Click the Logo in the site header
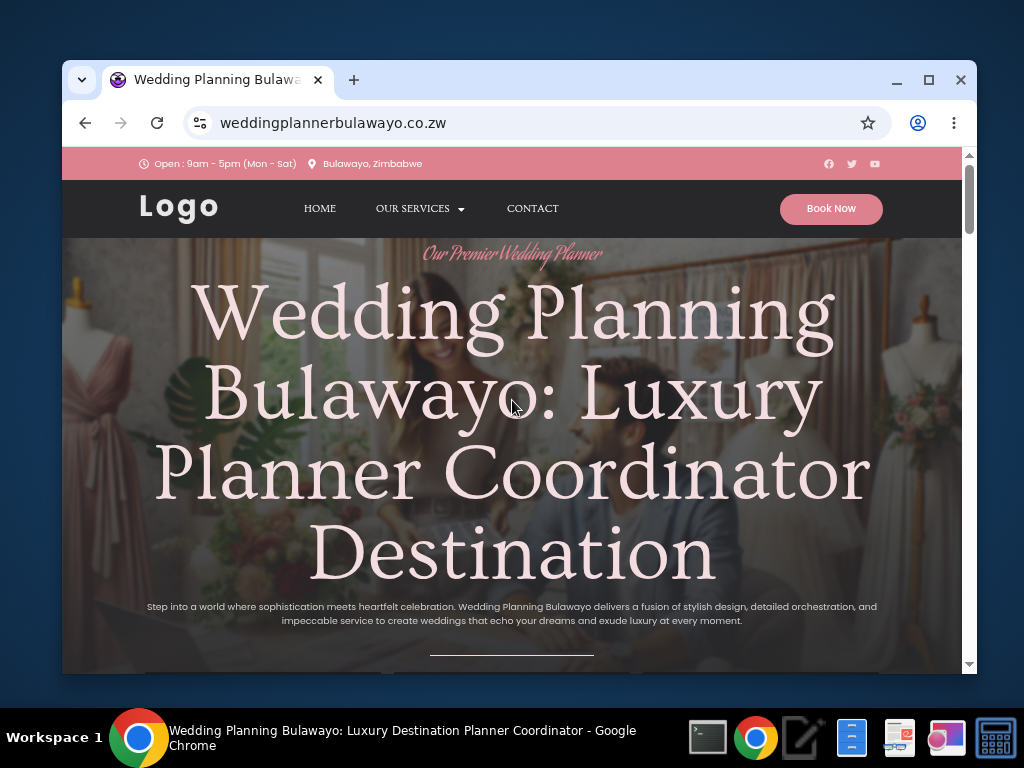The height and width of the screenshot is (768, 1024). click(x=178, y=208)
